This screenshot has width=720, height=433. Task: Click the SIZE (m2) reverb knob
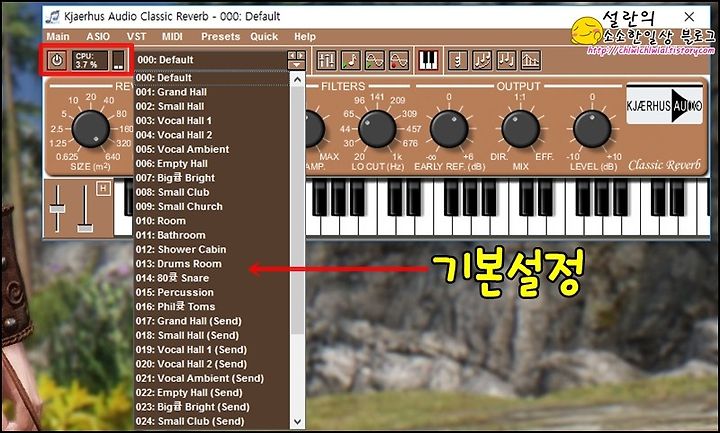90,129
